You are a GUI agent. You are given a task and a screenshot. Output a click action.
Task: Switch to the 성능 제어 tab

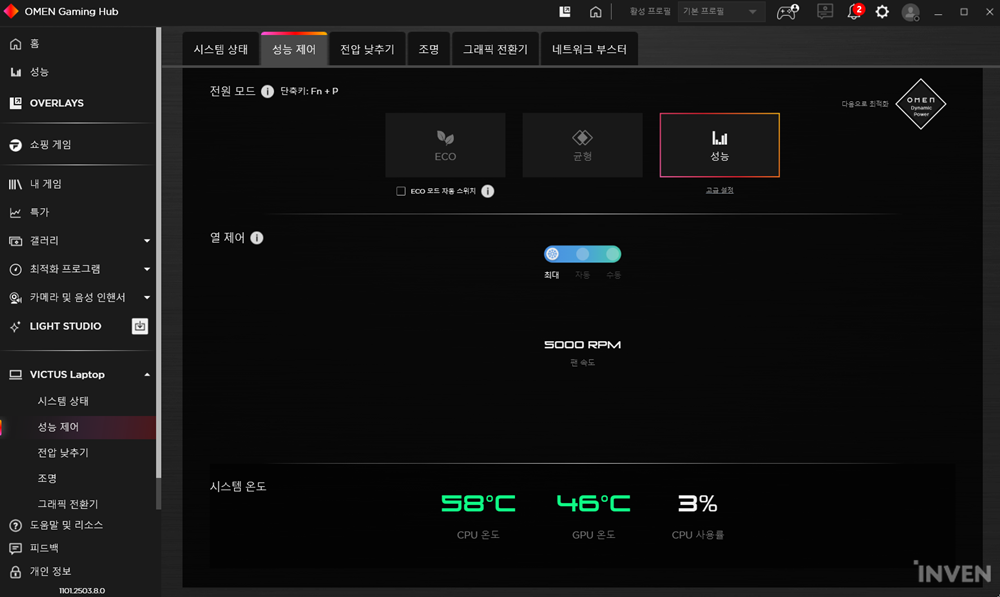(294, 49)
